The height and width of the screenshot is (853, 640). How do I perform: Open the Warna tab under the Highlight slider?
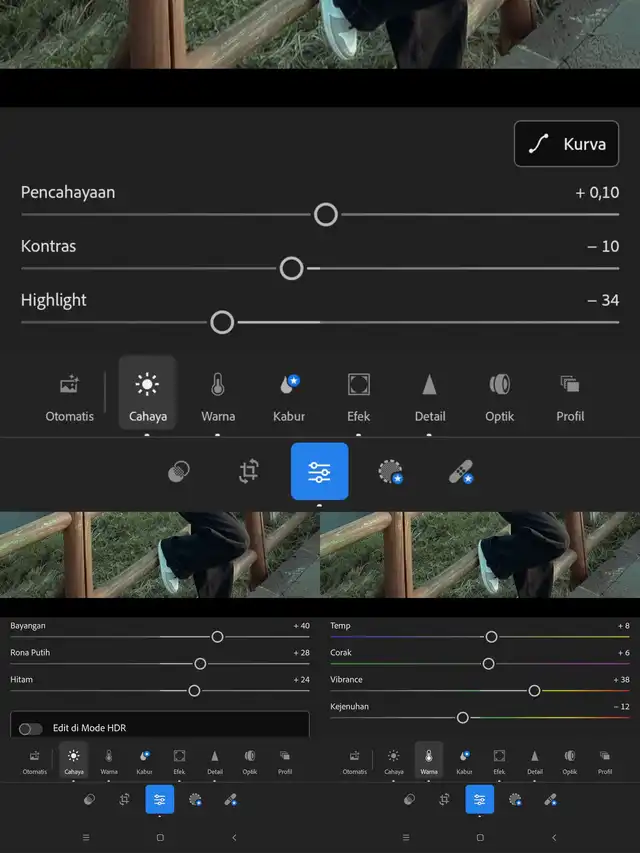coord(218,394)
